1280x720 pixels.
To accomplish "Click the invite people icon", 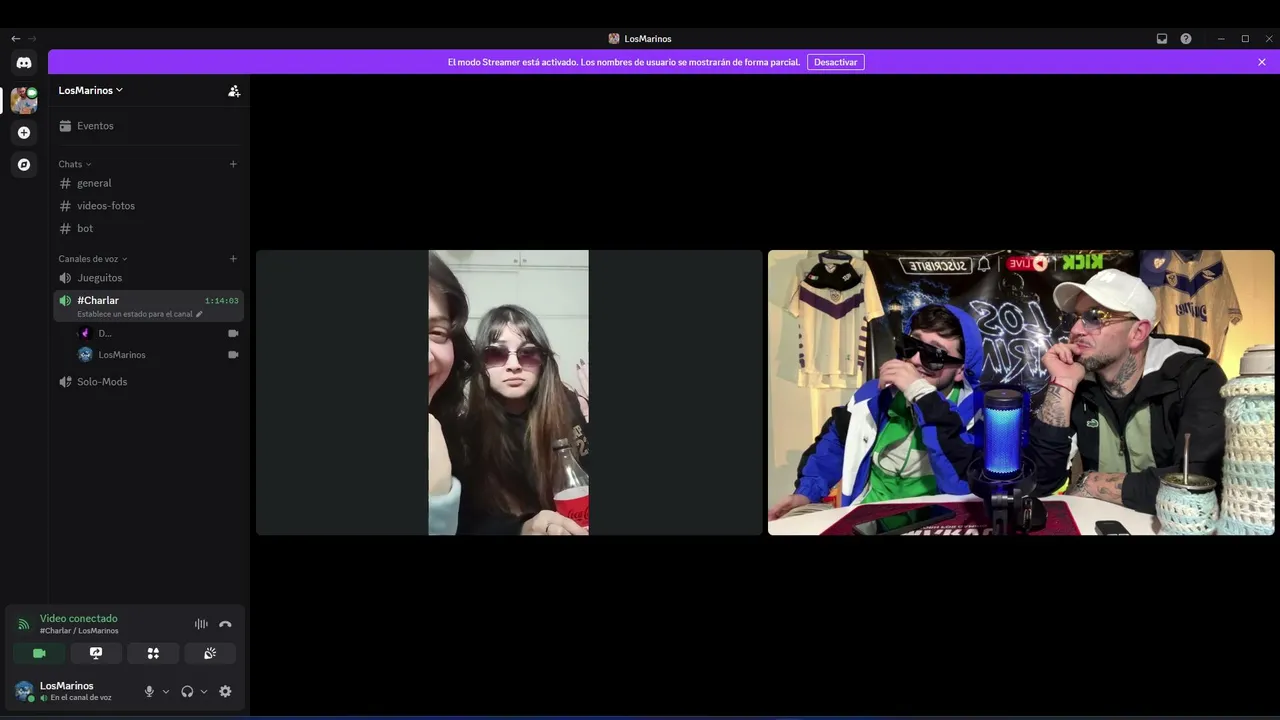I will click(234, 91).
